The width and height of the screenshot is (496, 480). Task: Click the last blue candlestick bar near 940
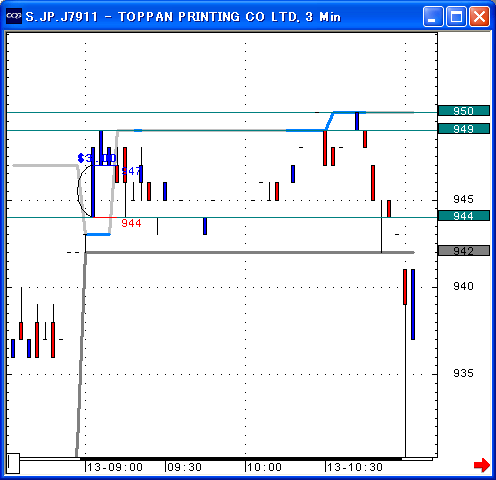click(413, 304)
